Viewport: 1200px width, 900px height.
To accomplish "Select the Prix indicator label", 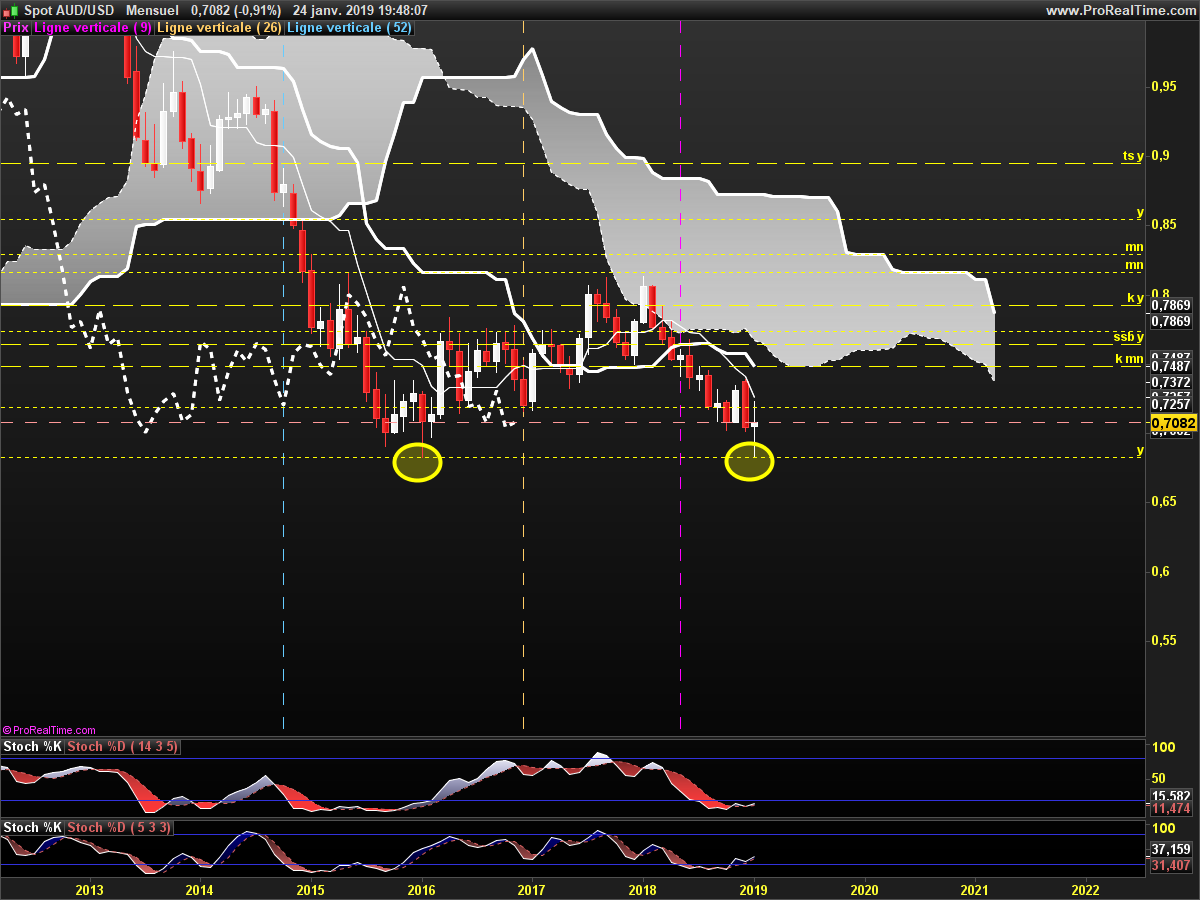I will tap(16, 28).
